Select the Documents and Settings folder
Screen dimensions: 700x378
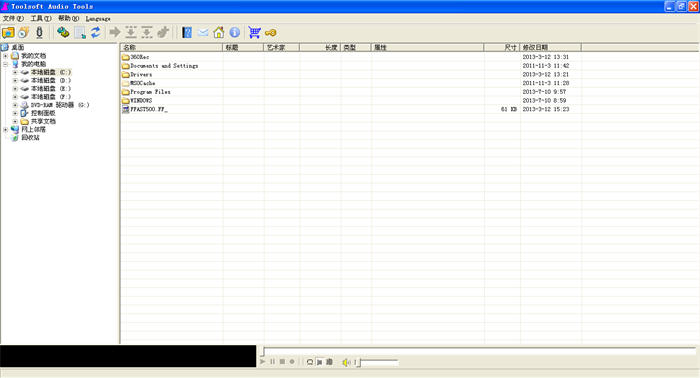tap(164, 66)
